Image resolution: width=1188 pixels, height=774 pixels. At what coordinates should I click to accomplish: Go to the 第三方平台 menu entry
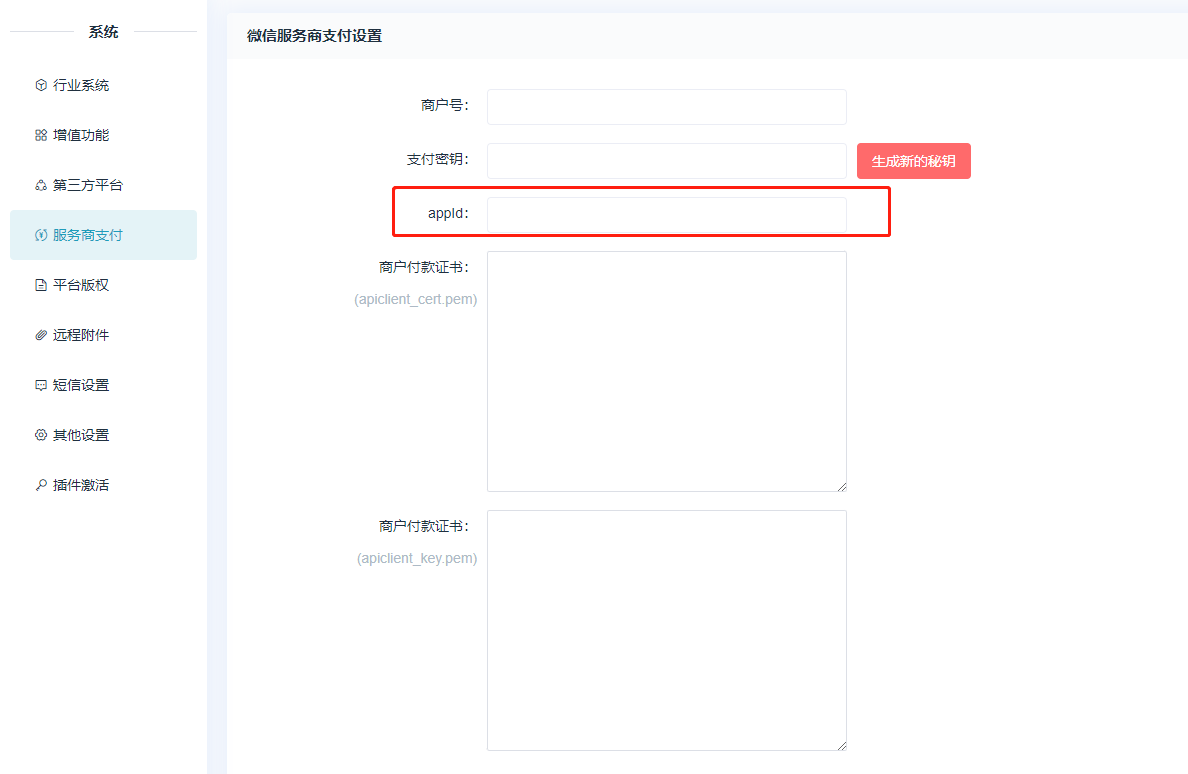tap(88, 185)
